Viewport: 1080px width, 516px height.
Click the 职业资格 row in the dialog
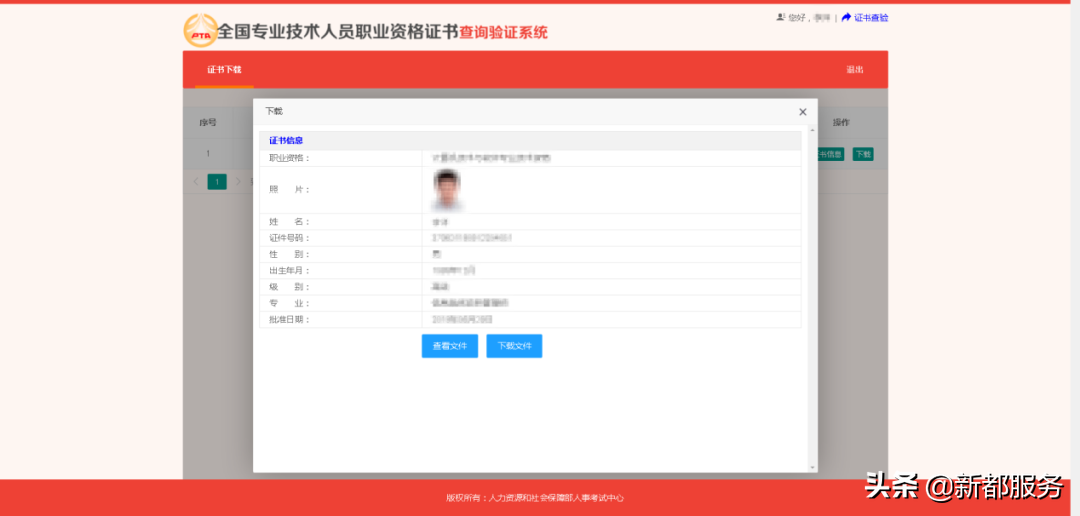pyautogui.click(x=530, y=158)
